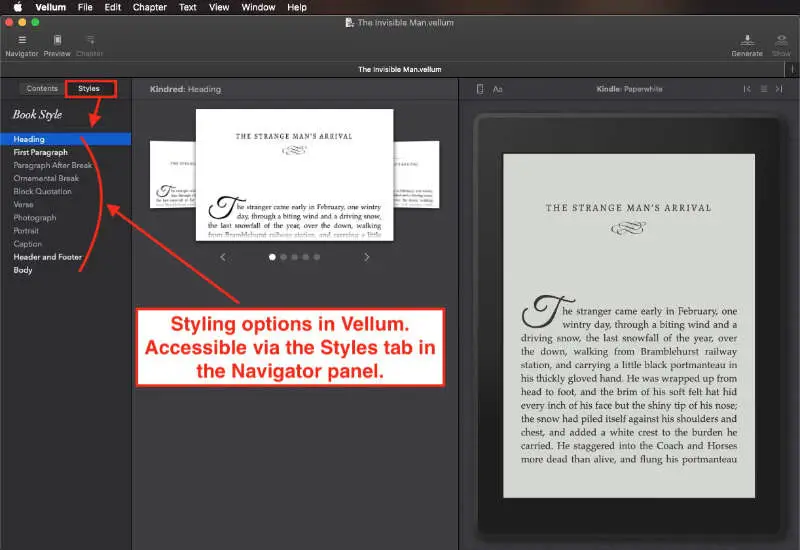Go to previous chapter in preview

[x=747, y=89]
